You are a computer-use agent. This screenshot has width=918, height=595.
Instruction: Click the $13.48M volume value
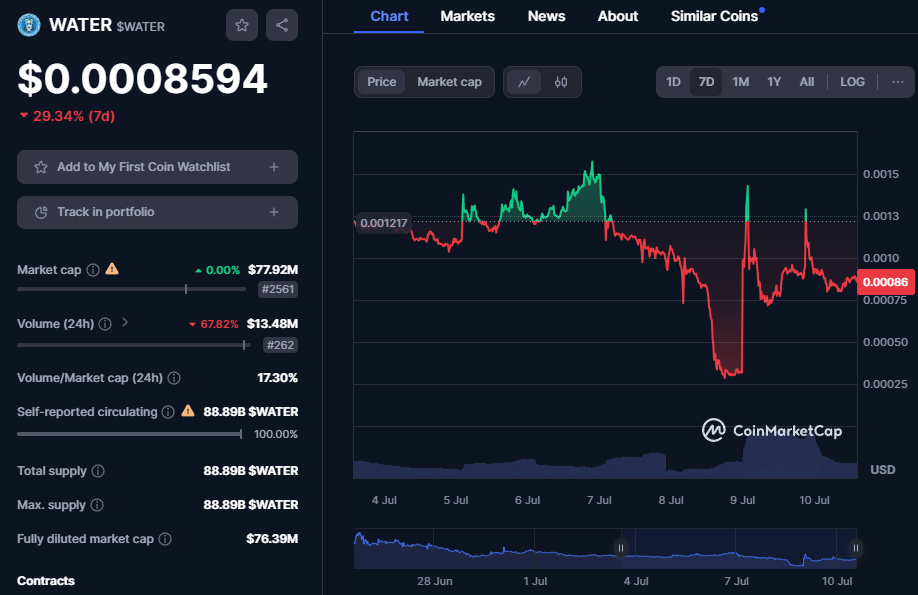coord(272,324)
